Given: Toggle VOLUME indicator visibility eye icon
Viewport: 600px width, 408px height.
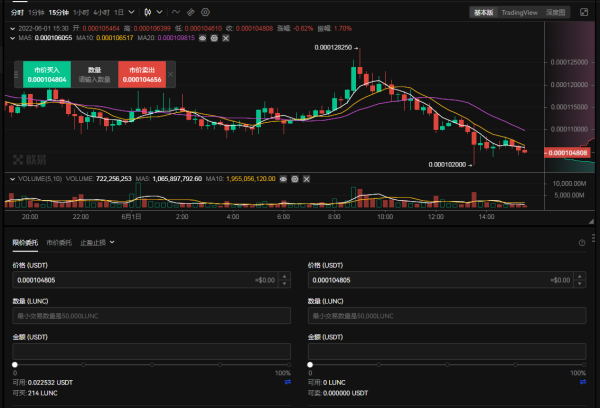Looking at the screenshot, I should (283, 180).
